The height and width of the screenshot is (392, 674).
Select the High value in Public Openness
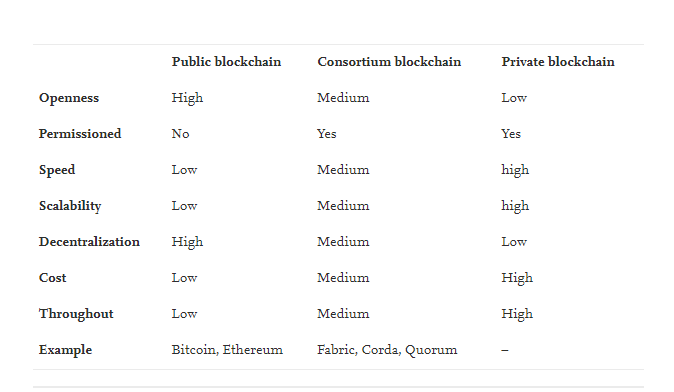coord(187,98)
